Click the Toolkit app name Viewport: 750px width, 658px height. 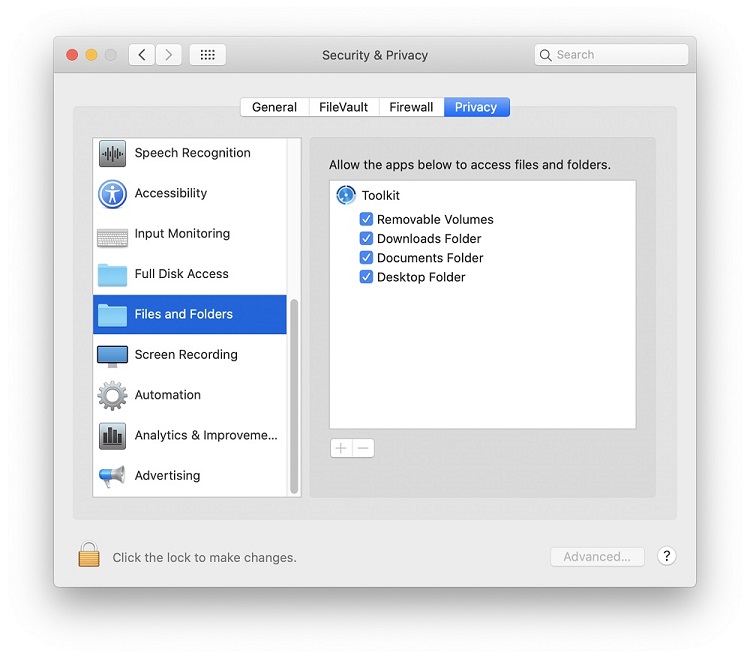pos(381,195)
